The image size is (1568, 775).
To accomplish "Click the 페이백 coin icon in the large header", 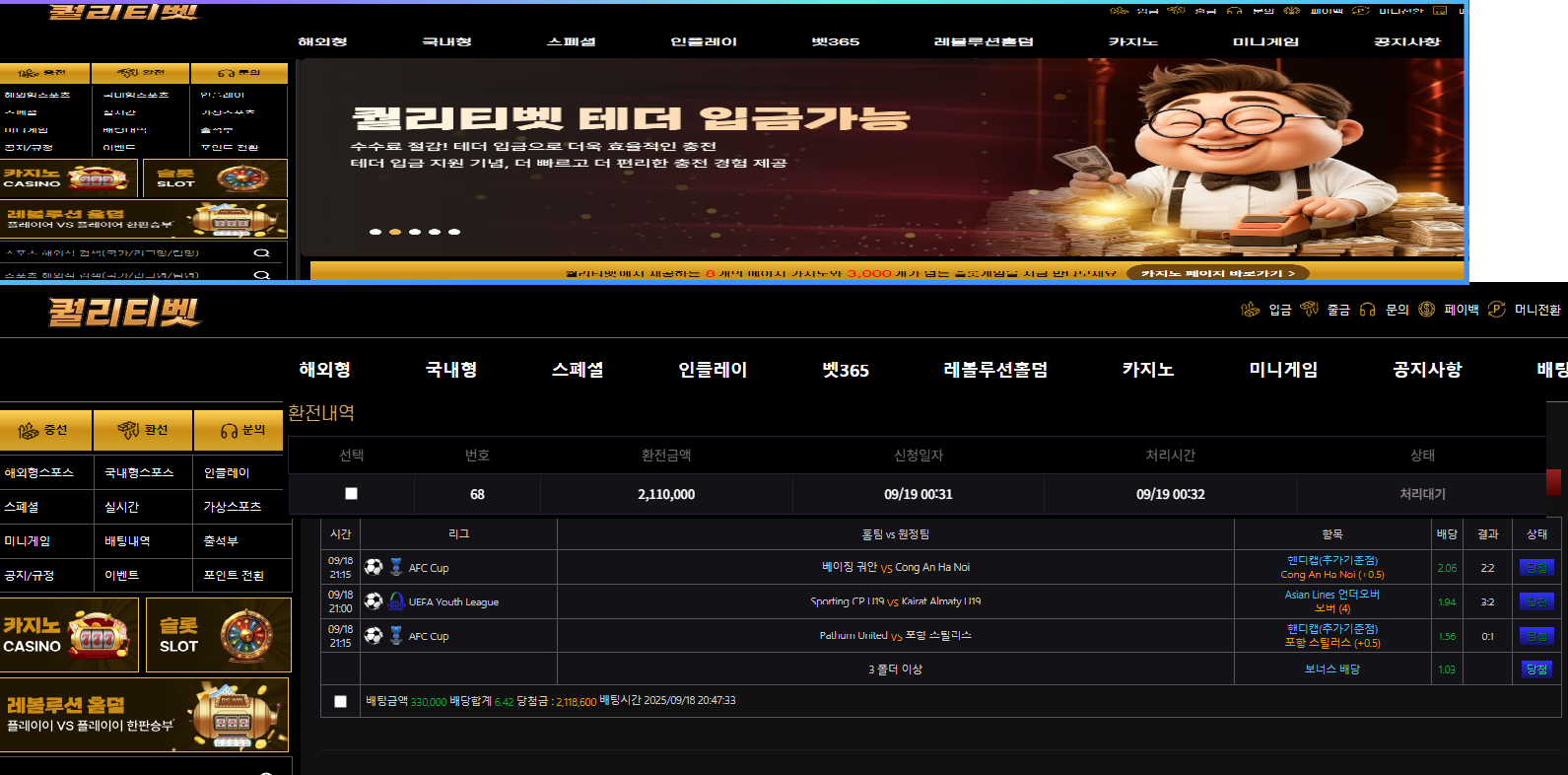I will [x=1426, y=310].
